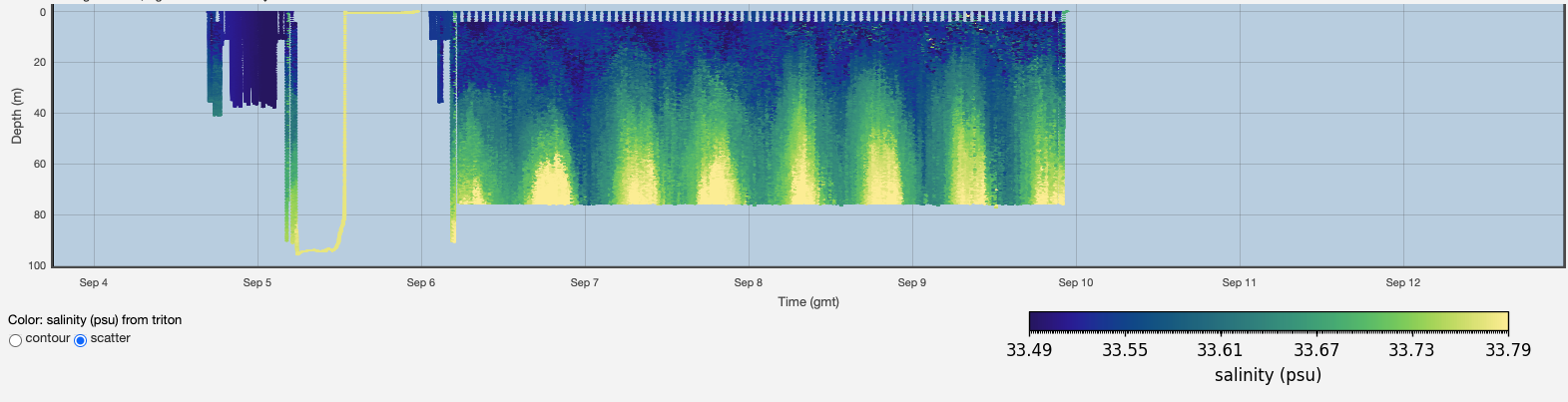Select the scatter radio button
The width and height of the screenshot is (1568, 402).
(x=81, y=340)
